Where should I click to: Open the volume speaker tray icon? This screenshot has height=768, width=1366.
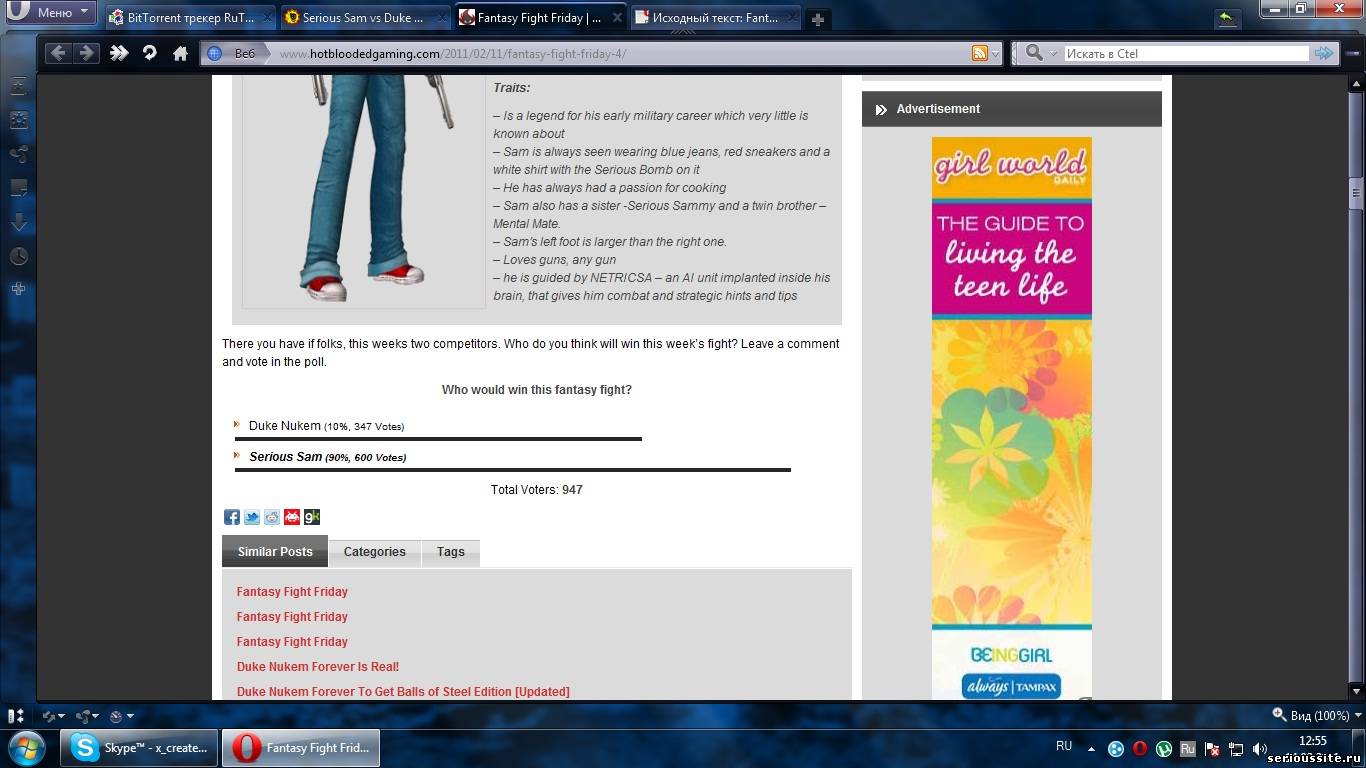click(x=1260, y=748)
